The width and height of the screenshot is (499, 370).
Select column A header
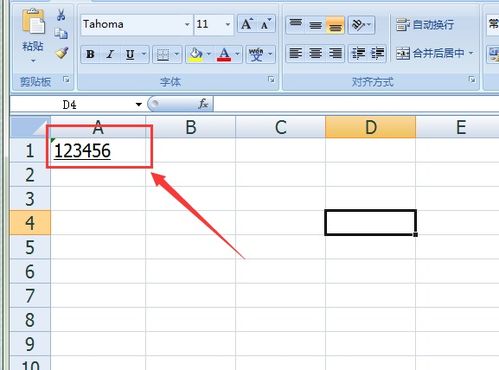[98, 127]
